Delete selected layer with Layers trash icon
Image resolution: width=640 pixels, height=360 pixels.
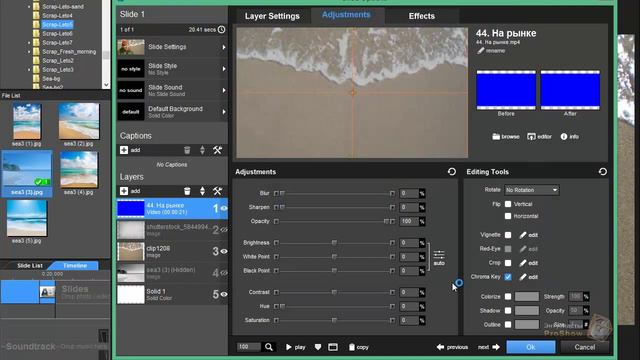(x=187, y=191)
